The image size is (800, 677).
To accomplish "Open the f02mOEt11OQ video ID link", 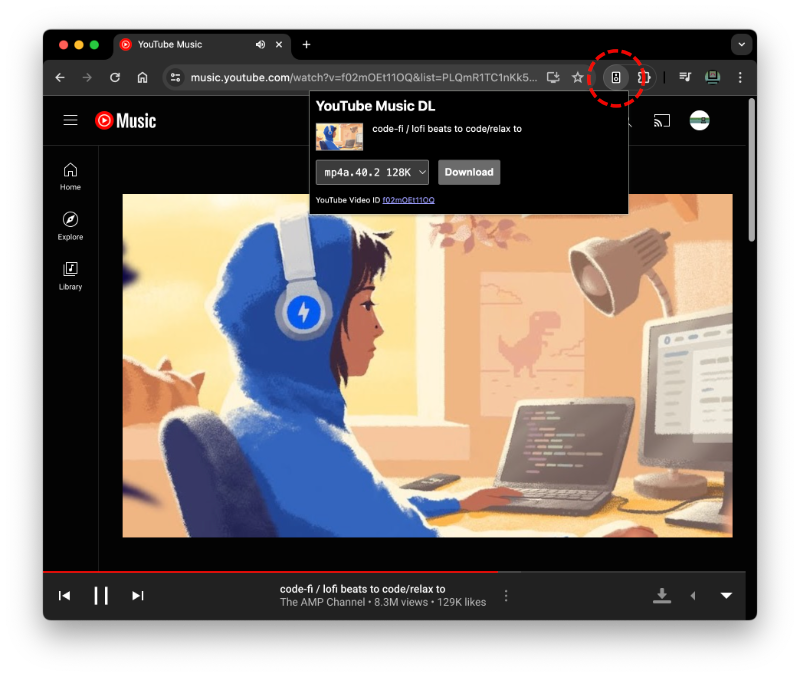I will pos(408,200).
